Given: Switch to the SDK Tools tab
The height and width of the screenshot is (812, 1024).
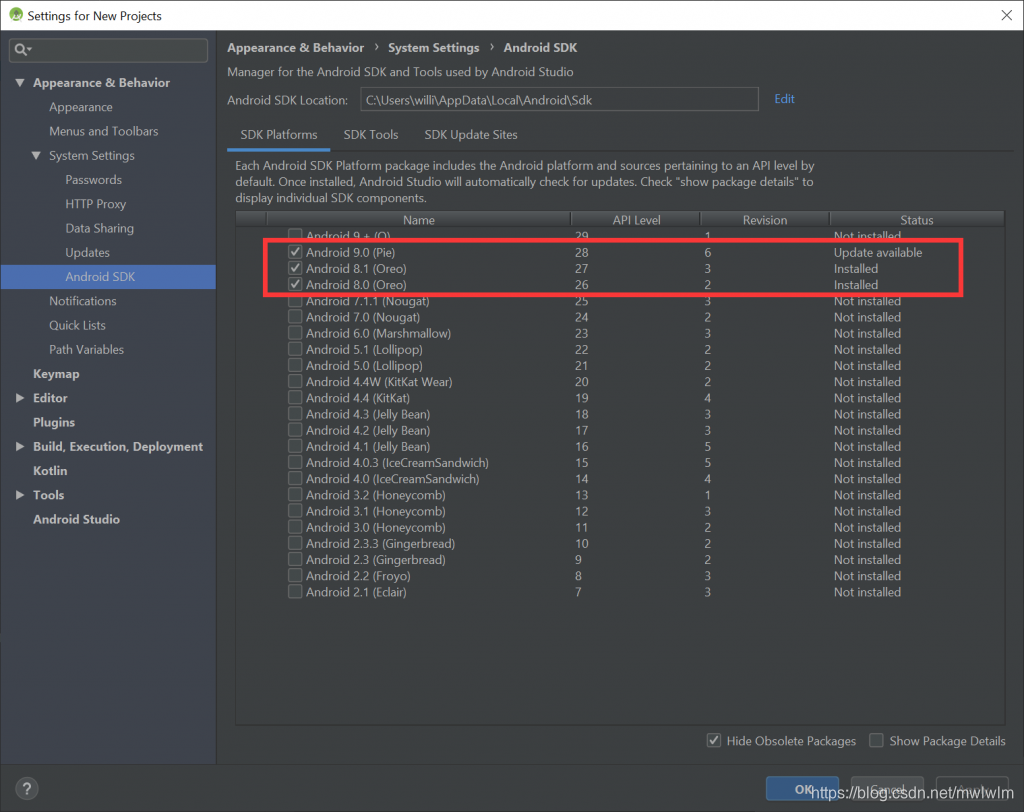Looking at the screenshot, I should click(371, 135).
